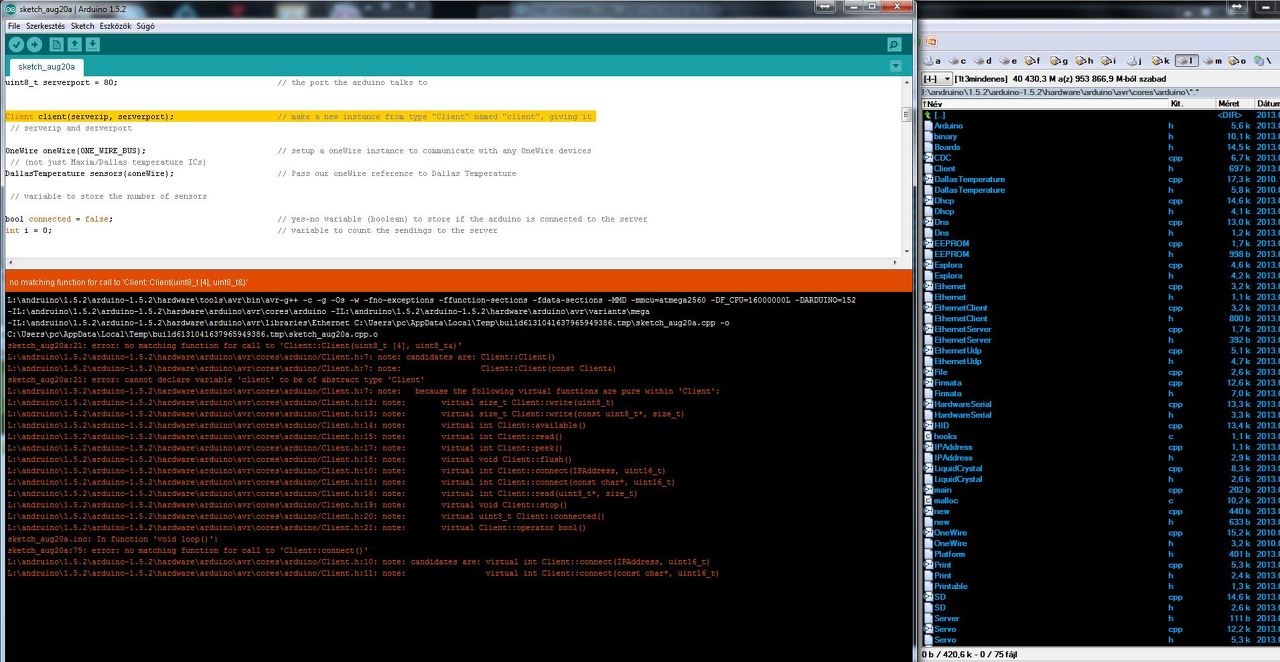
Task: Open network neighborhood backslash drive button
Action: pos(1263,61)
